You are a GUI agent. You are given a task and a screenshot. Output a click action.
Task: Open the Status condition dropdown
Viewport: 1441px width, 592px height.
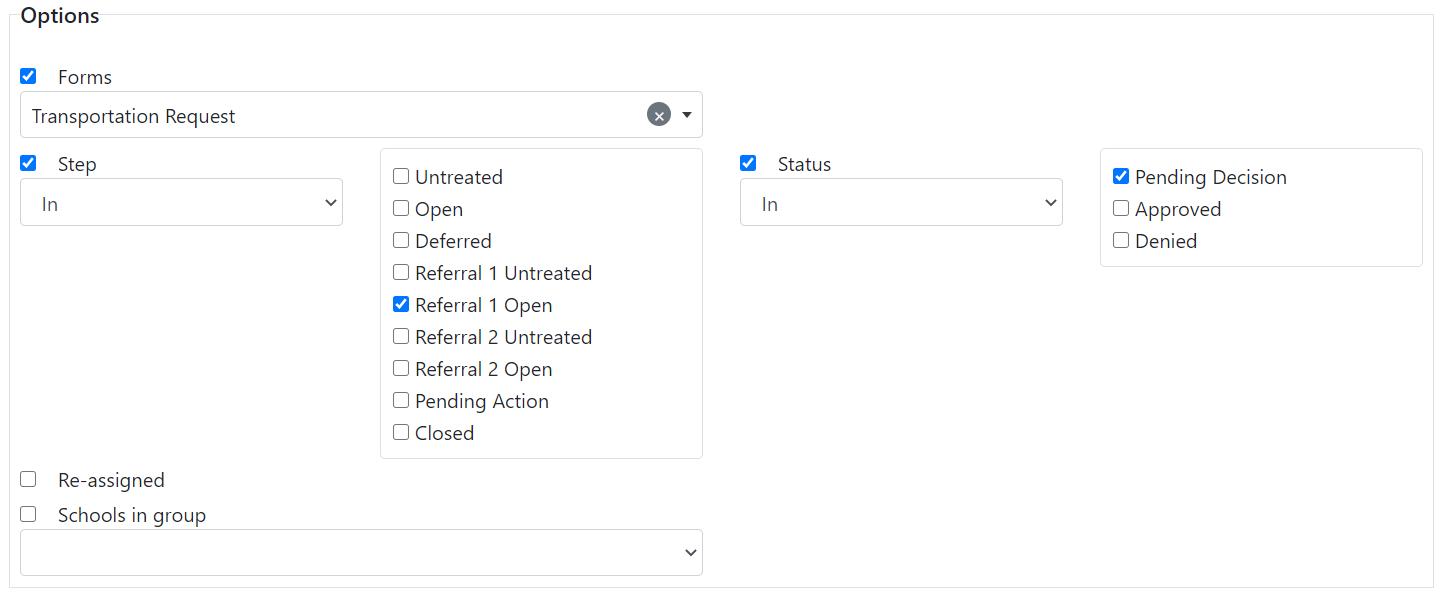[x=900, y=201]
